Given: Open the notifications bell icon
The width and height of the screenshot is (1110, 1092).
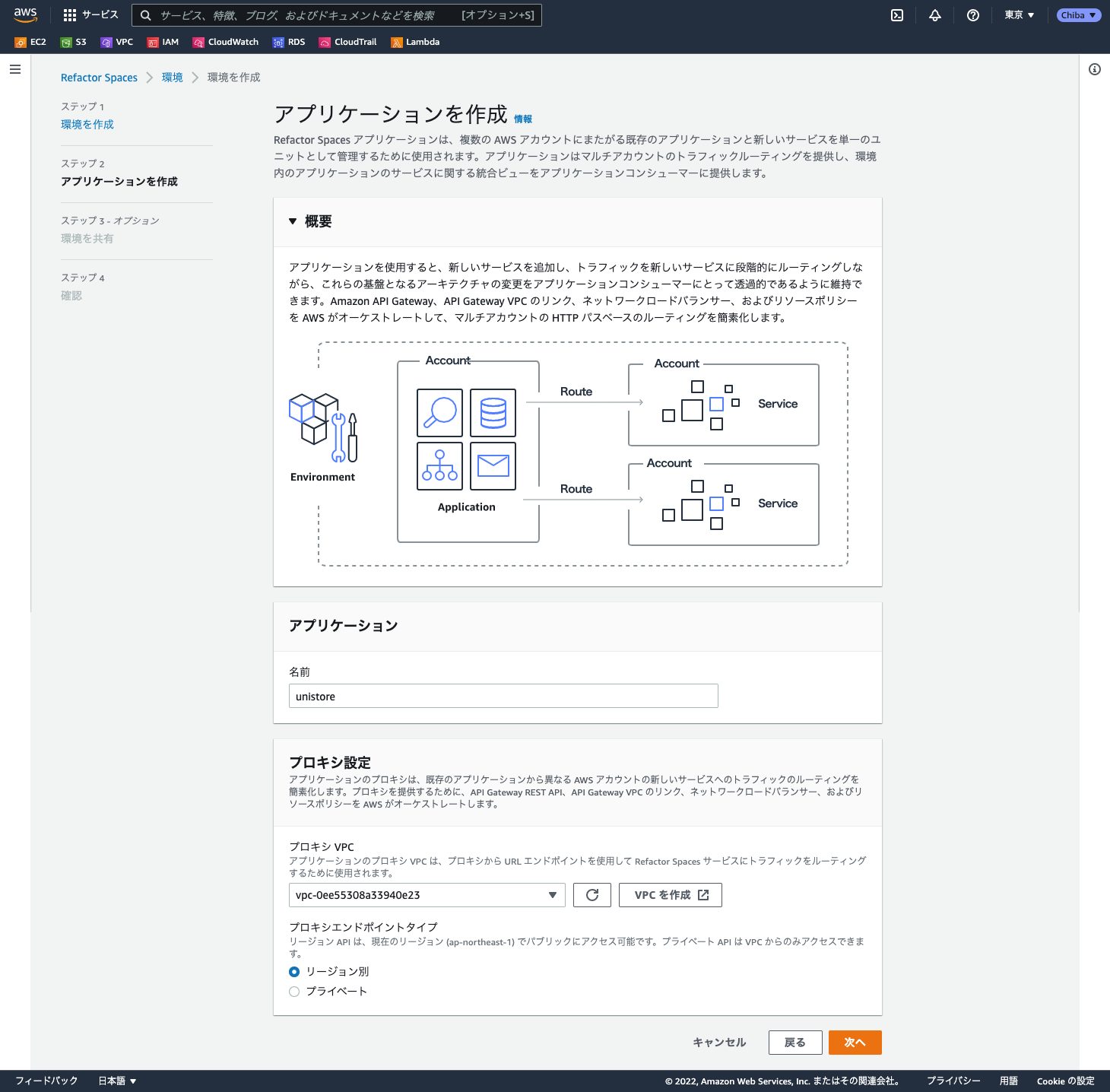Looking at the screenshot, I should point(935,15).
